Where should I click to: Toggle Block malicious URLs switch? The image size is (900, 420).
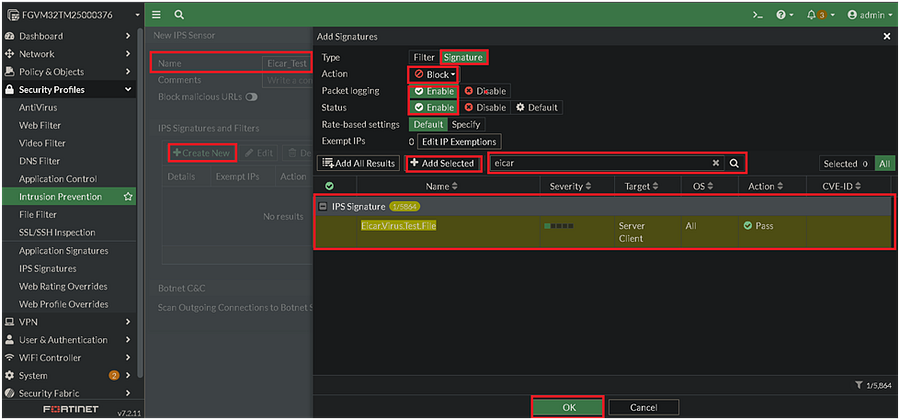point(251,97)
